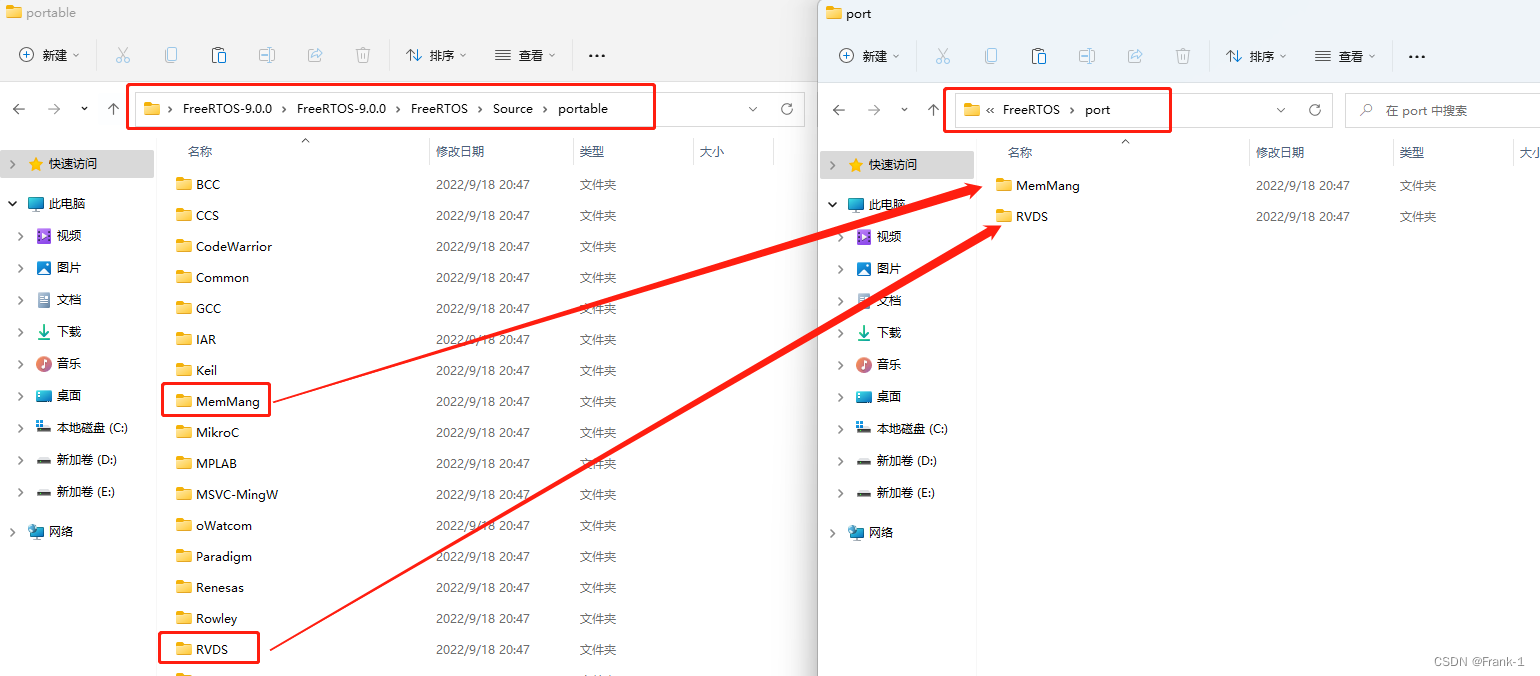Expand 网络 in portable window sidebar
Viewport: 1540px width, 676px height.
12,532
